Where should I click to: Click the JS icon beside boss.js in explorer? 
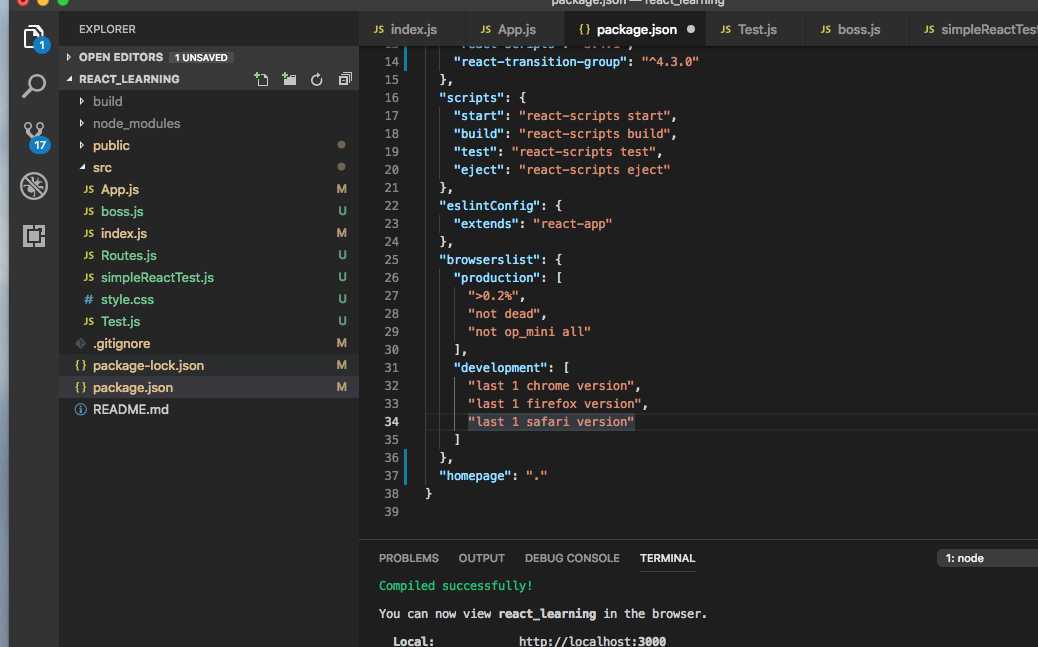point(89,211)
